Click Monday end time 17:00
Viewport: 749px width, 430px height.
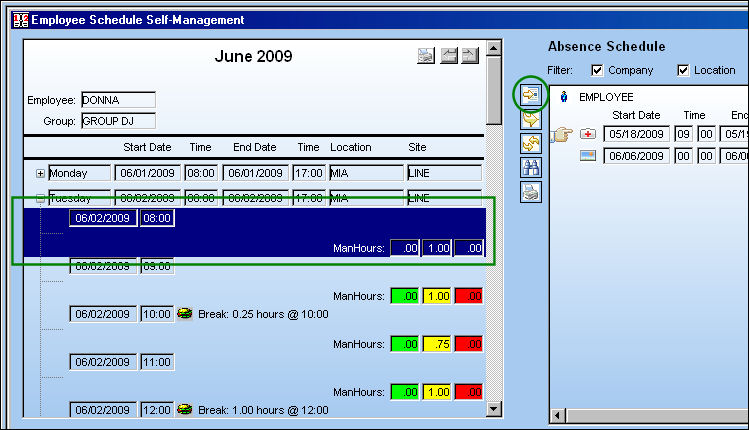click(309, 173)
